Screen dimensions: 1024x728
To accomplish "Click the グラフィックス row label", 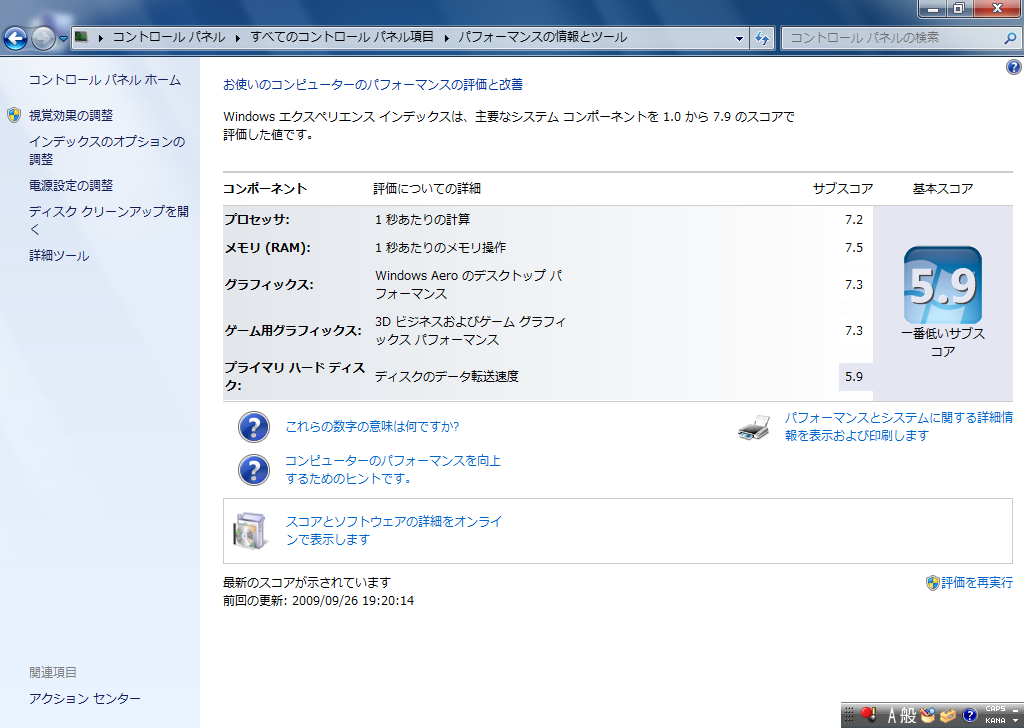I will pos(269,285).
